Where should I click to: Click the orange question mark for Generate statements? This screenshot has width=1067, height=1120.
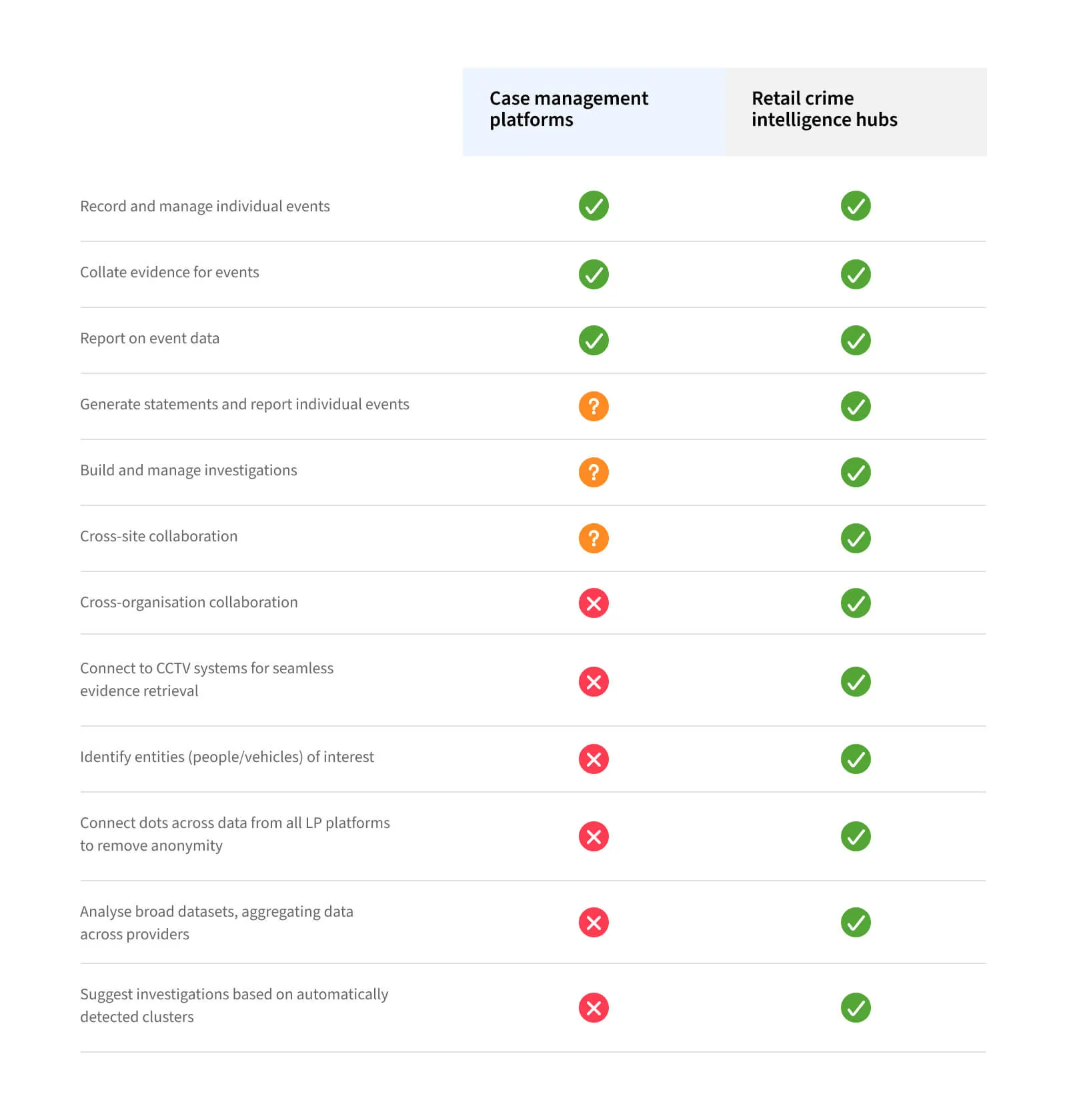pyautogui.click(x=594, y=406)
